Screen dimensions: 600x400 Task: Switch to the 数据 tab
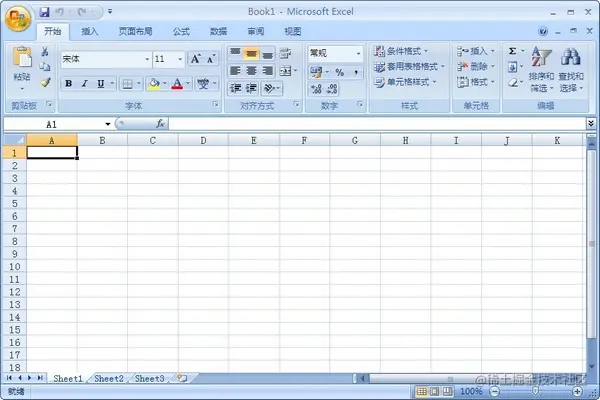pos(218,31)
